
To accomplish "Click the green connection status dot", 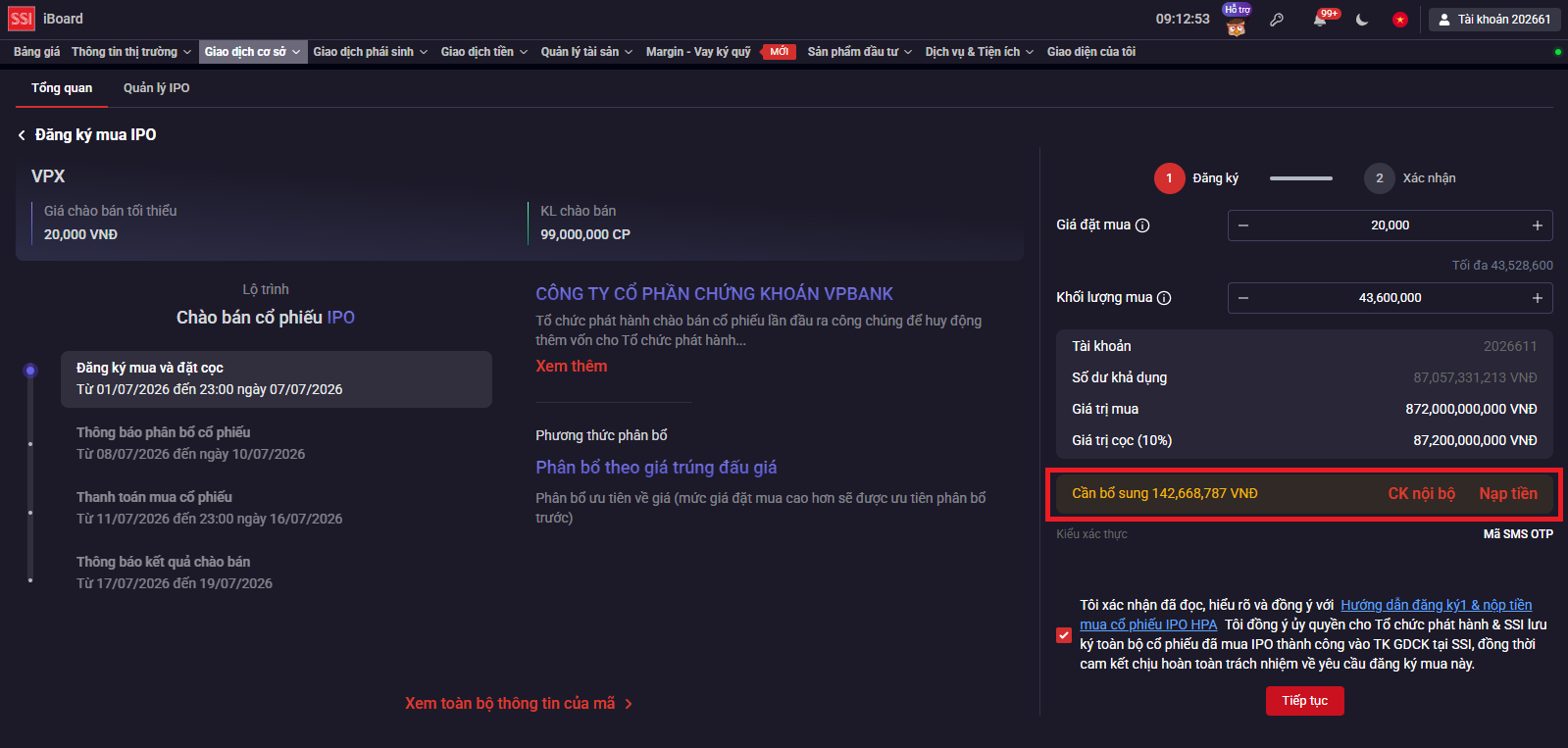I will click(1558, 52).
